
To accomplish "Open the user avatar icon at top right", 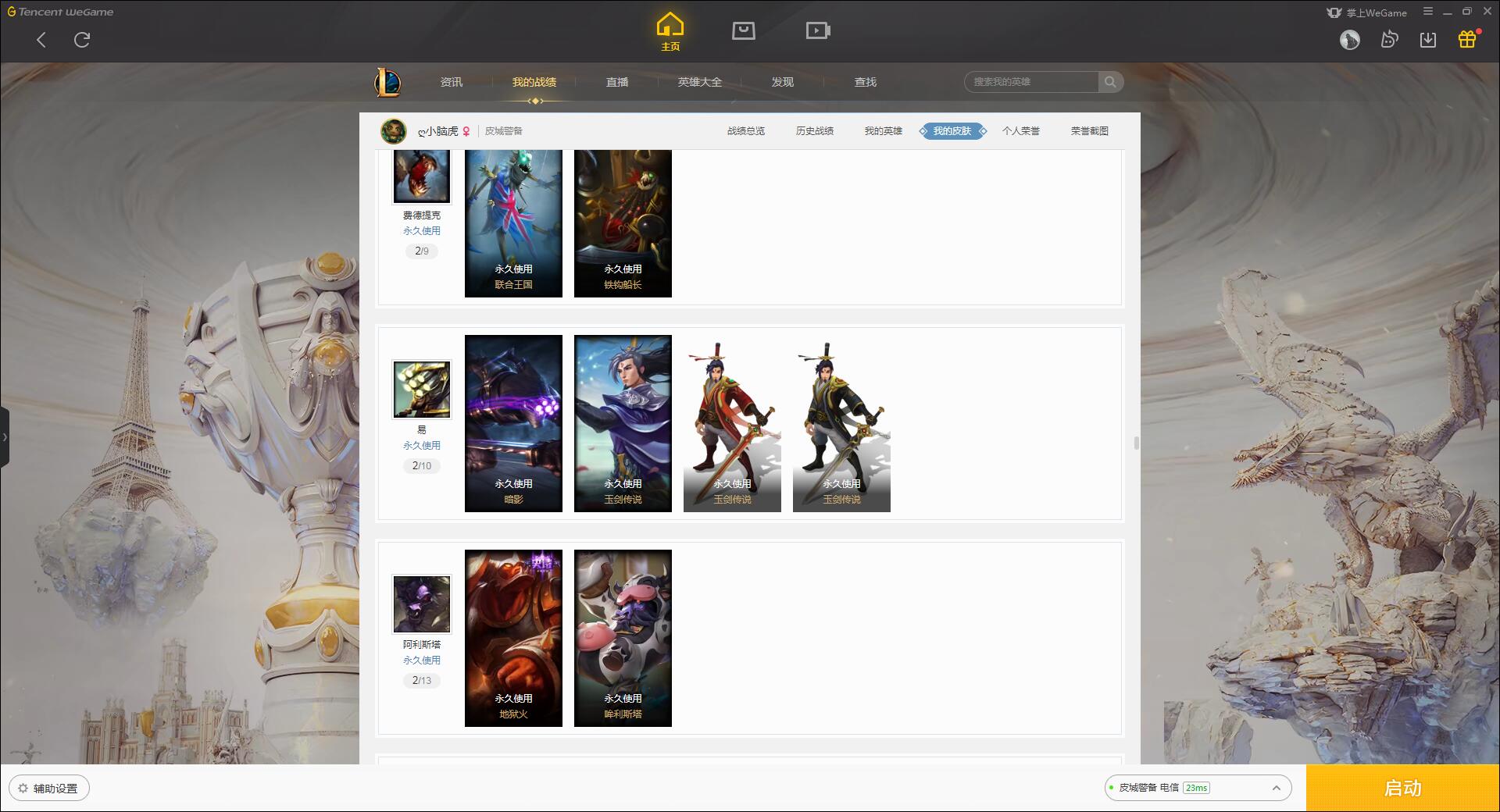I will pos(1349,40).
